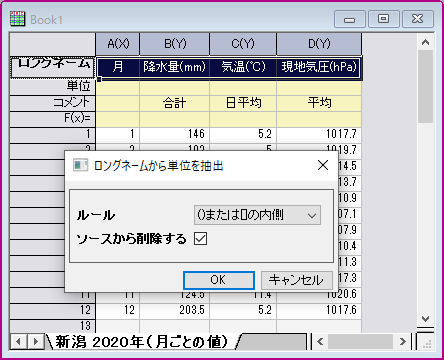Screen dimensions: 444x360
Task: Click the dialog icon beside ロングネームから単位を抽出
Action: tap(80, 165)
